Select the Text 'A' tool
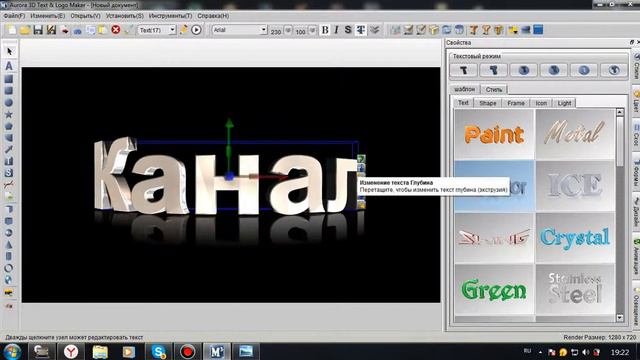 9,65
